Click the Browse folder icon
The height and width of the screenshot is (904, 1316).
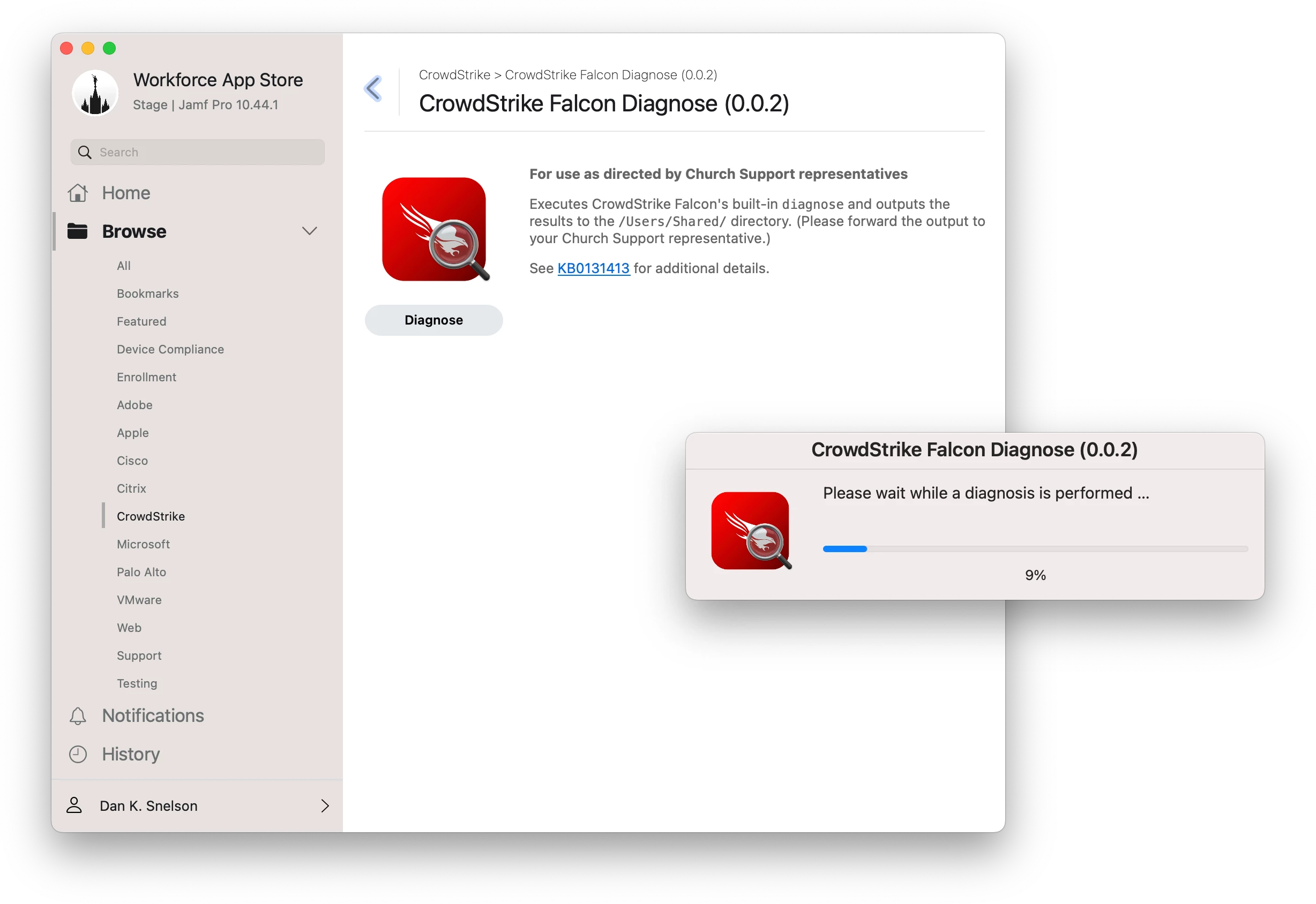click(78, 231)
